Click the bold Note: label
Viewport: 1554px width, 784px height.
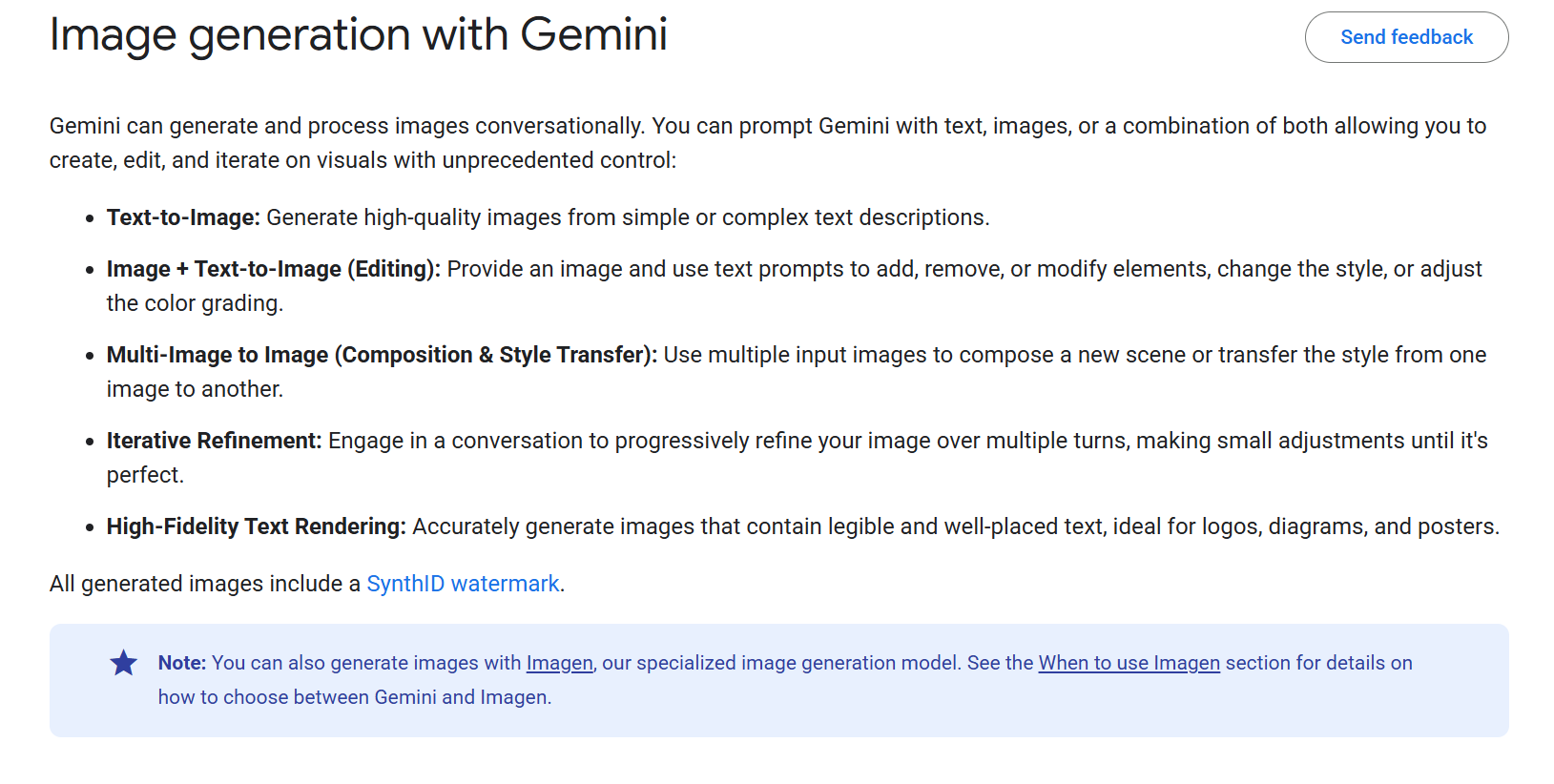pos(182,663)
